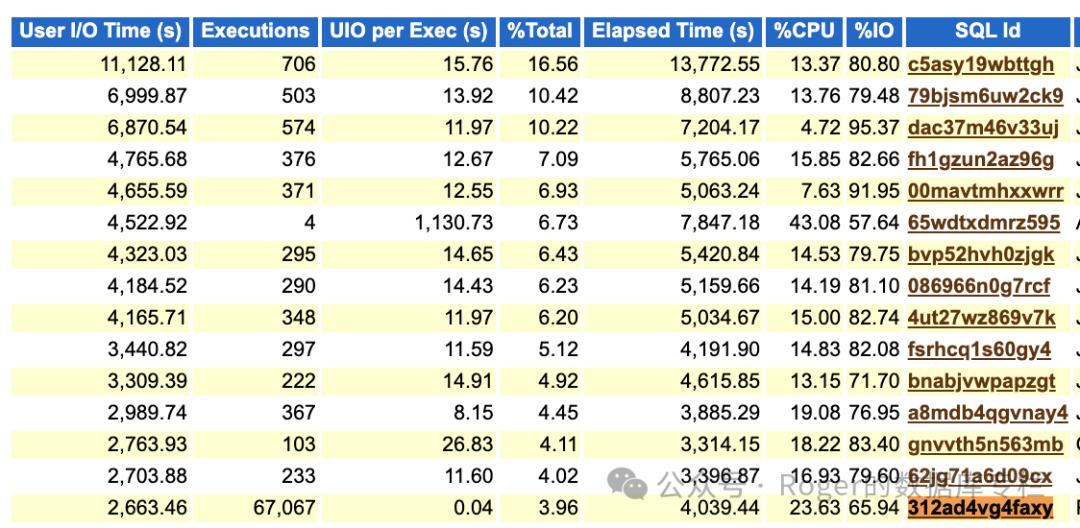Click SQL Id 086966n0g7rcf
This screenshot has height=528, width=1080.
pyautogui.click(x=979, y=287)
